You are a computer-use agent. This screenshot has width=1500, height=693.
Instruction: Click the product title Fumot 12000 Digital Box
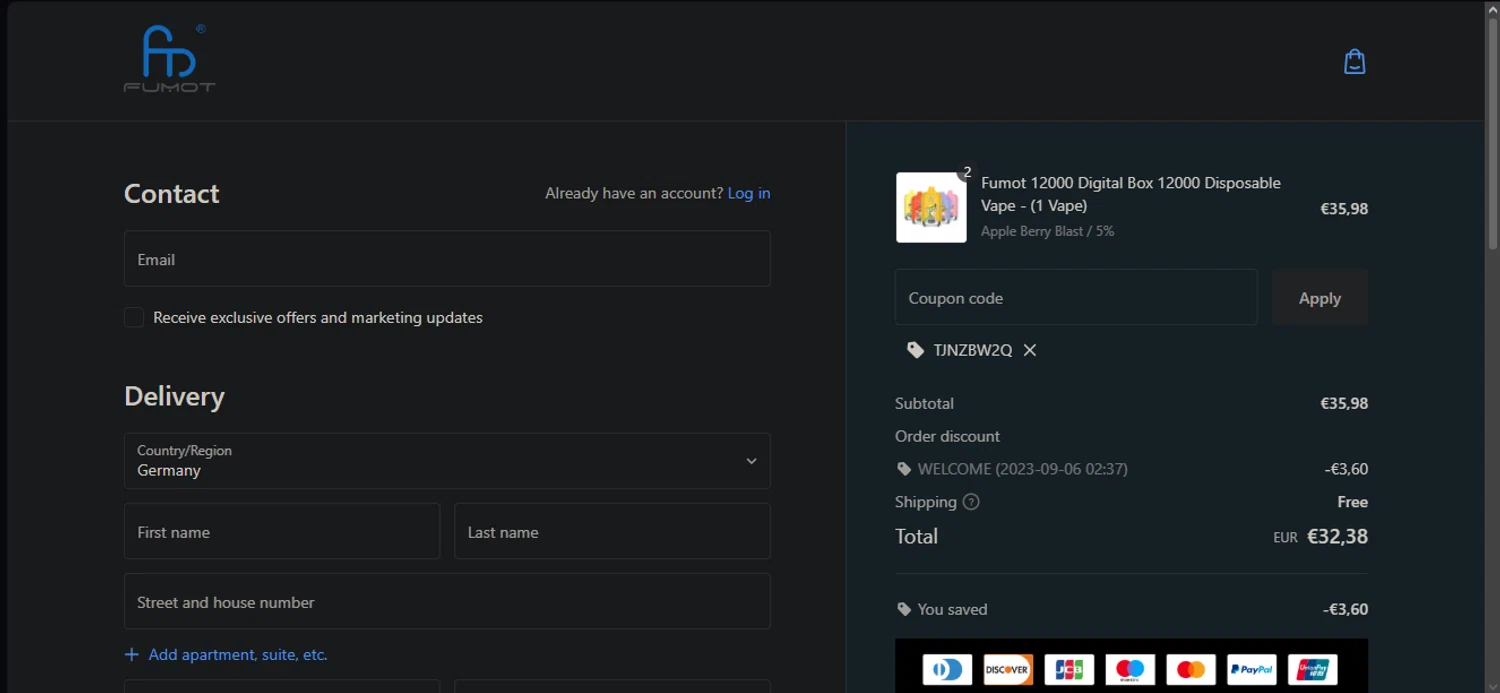tap(1131, 194)
